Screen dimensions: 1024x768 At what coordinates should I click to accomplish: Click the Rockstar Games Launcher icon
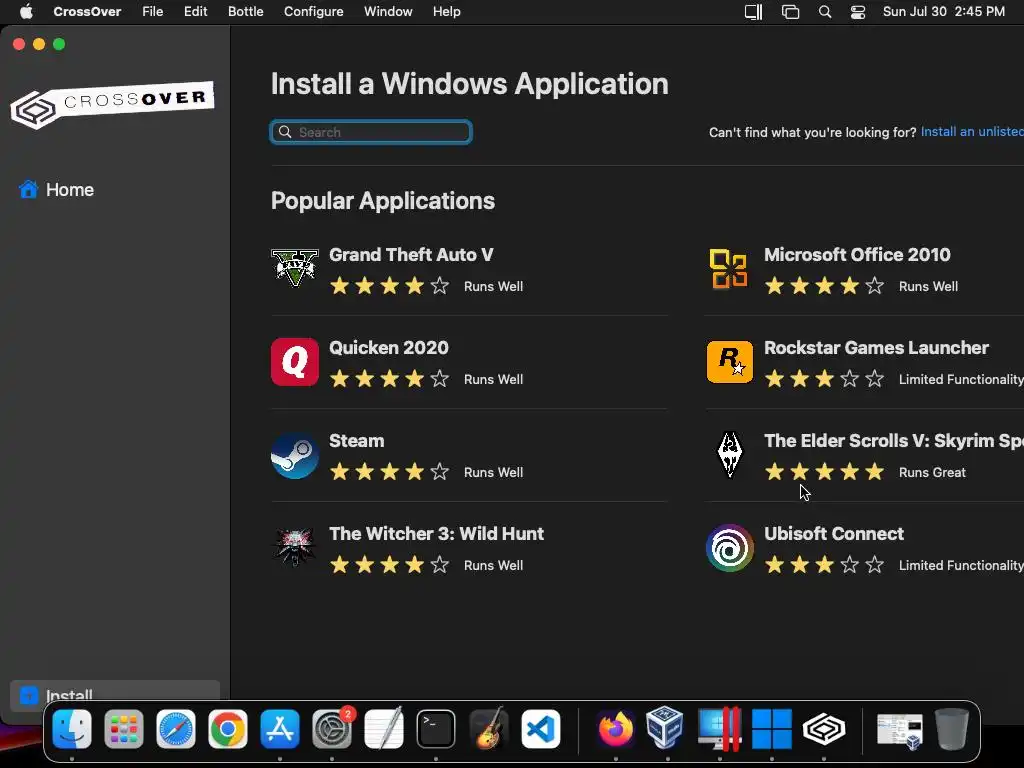729,362
